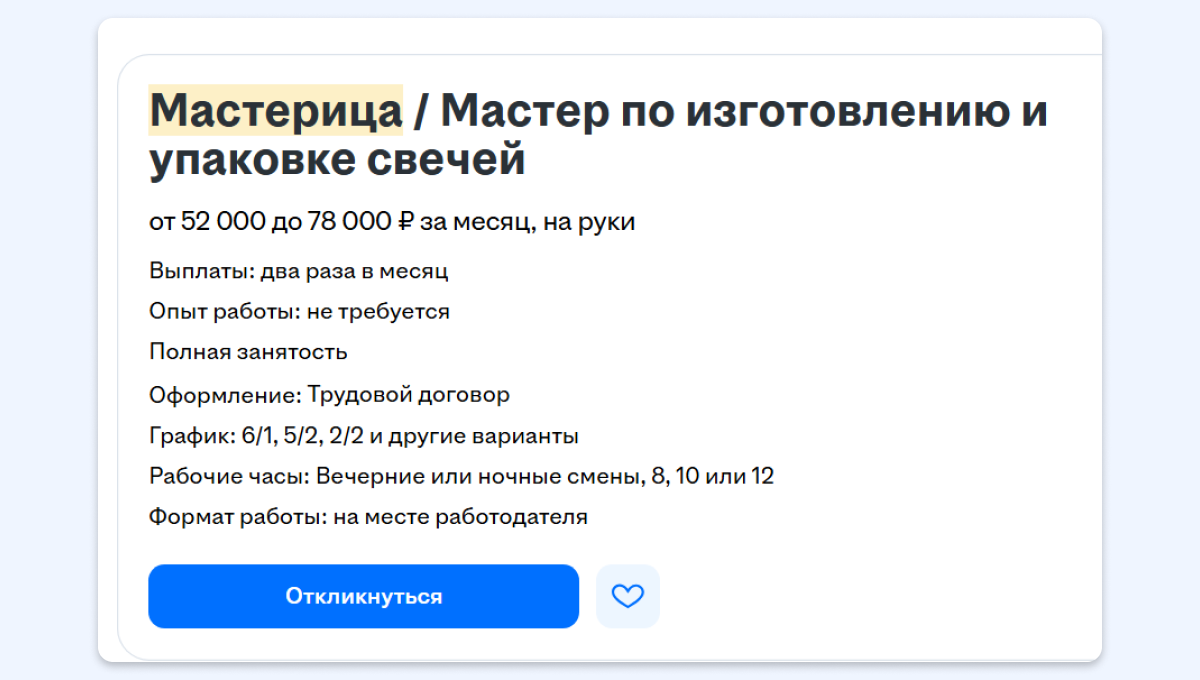The height and width of the screenshot is (680, 1200).
Task: Click the Выплаты два раза в месяц line
Action: click(299, 271)
